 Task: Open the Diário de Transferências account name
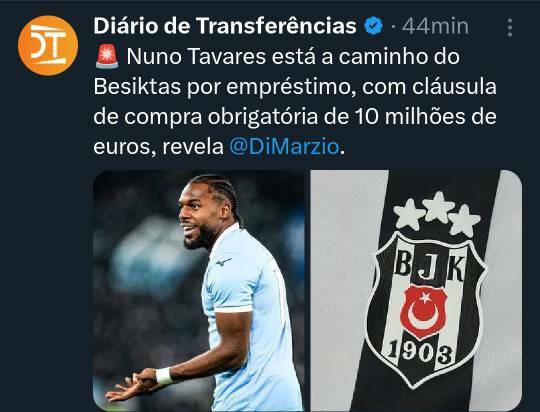(225, 26)
